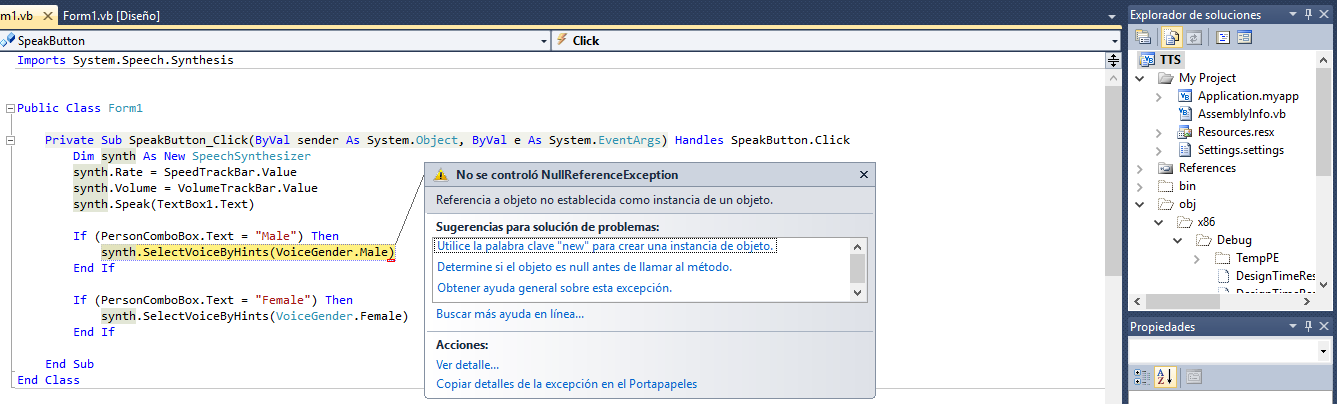Toggle Show All Files in Solution Explorer
This screenshot has width=1337, height=404.
[x=1172, y=38]
